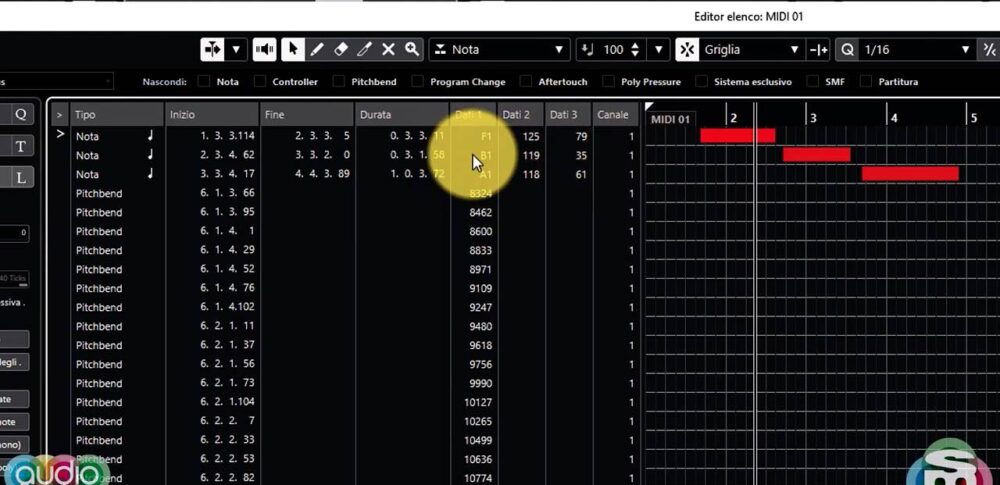
Task: Click pitchbend value 10265
Action: point(478,421)
